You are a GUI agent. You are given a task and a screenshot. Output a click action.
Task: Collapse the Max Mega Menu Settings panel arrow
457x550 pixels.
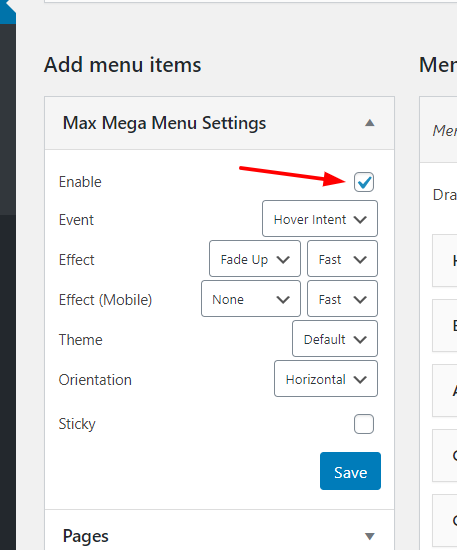click(x=370, y=123)
